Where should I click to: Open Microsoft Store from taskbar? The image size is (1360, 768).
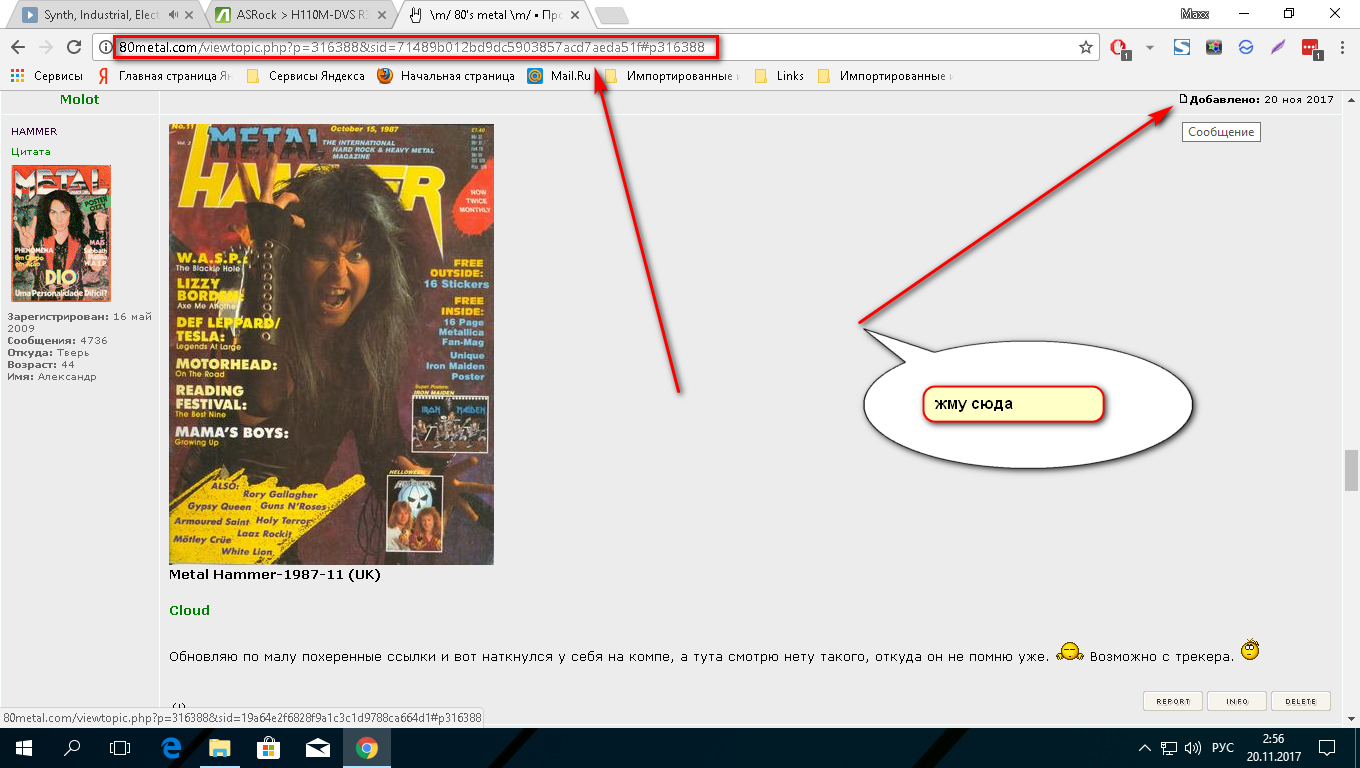[x=269, y=747]
